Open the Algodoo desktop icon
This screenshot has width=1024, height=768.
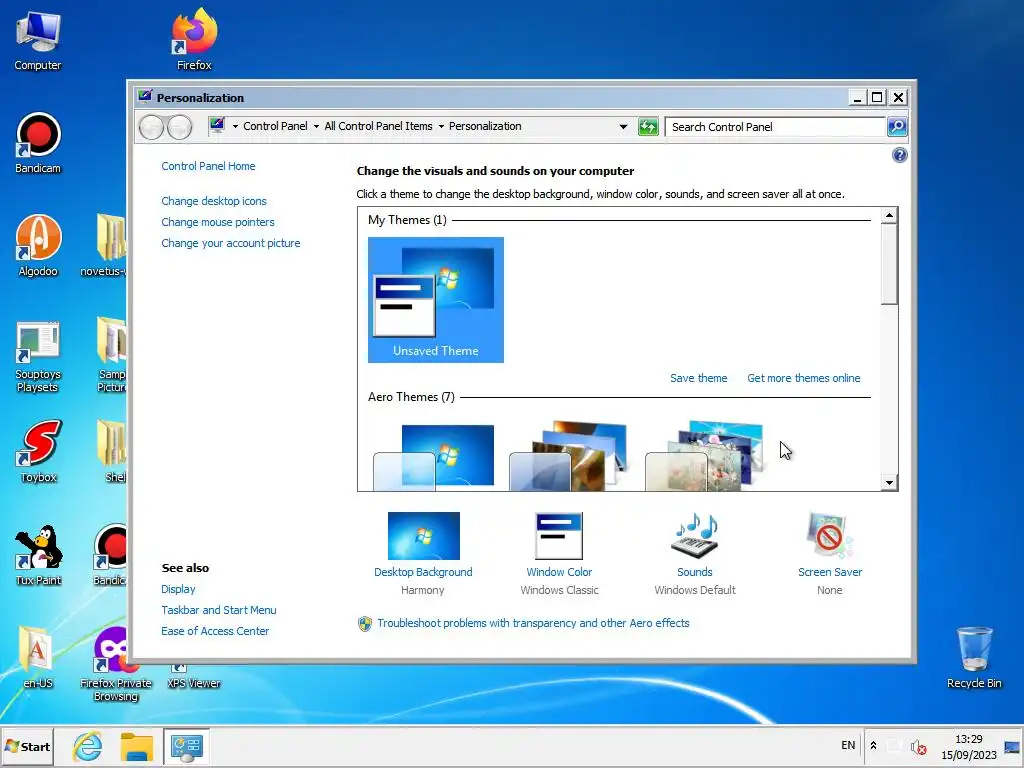[38, 246]
